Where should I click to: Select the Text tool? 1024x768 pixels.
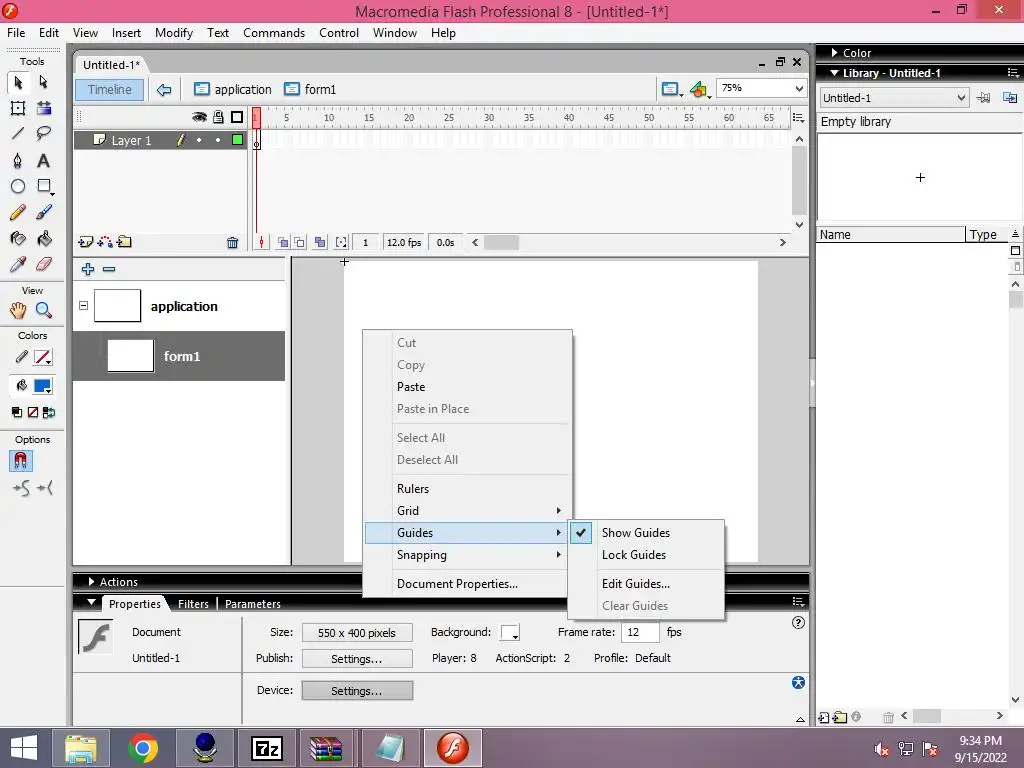44,161
